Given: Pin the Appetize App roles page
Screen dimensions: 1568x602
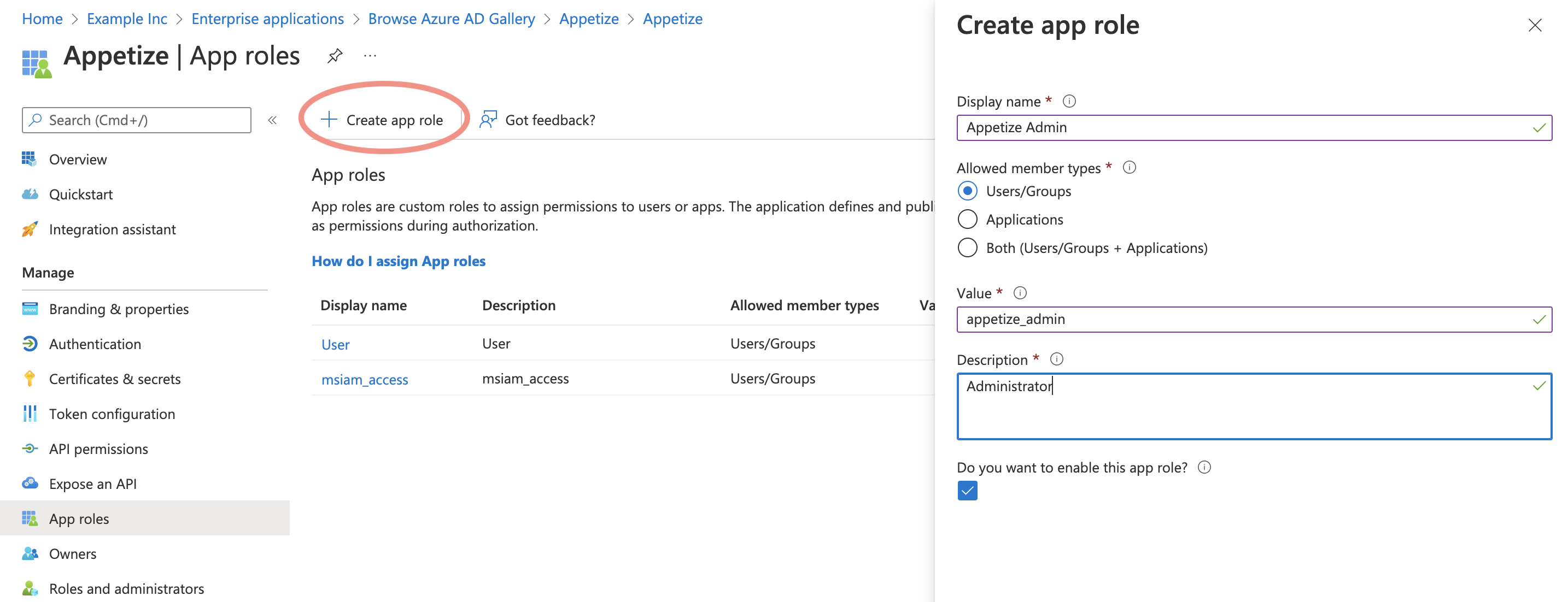Looking at the screenshot, I should (335, 56).
